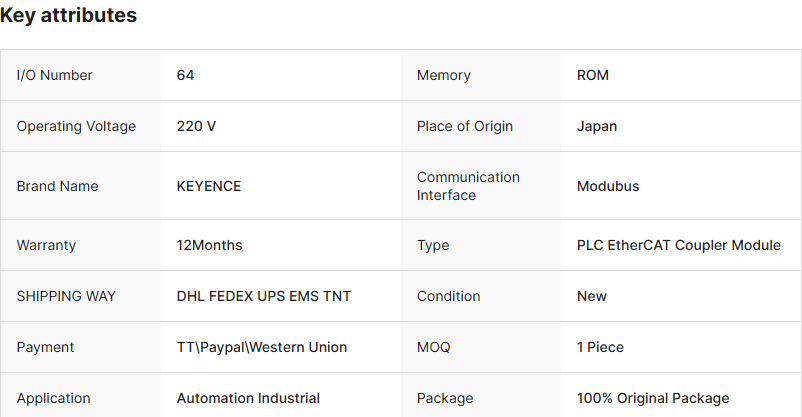Image resolution: width=802 pixels, height=417 pixels.
Task: Click the "Key attributes" heading
Action: coord(69,16)
